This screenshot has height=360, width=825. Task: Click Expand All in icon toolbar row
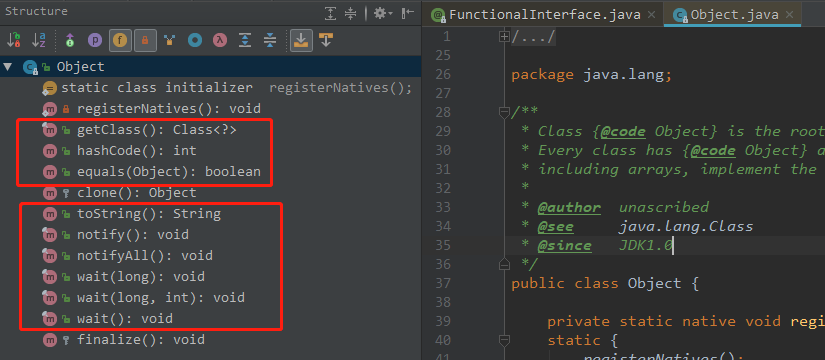click(x=245, y=40)
